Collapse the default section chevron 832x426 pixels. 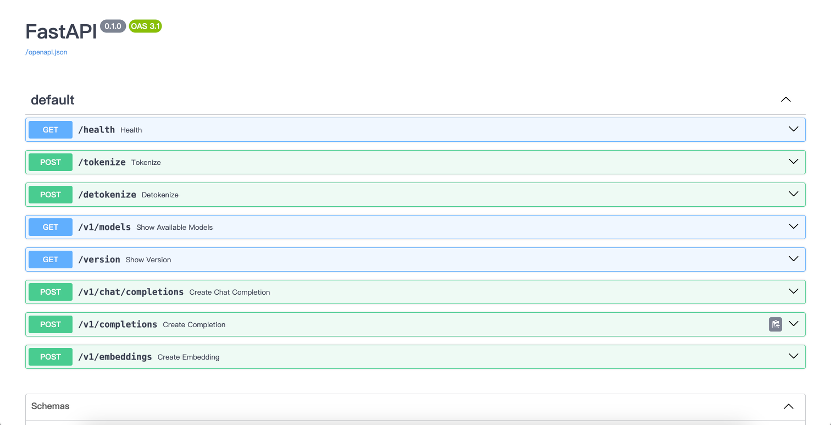[786, 100]
